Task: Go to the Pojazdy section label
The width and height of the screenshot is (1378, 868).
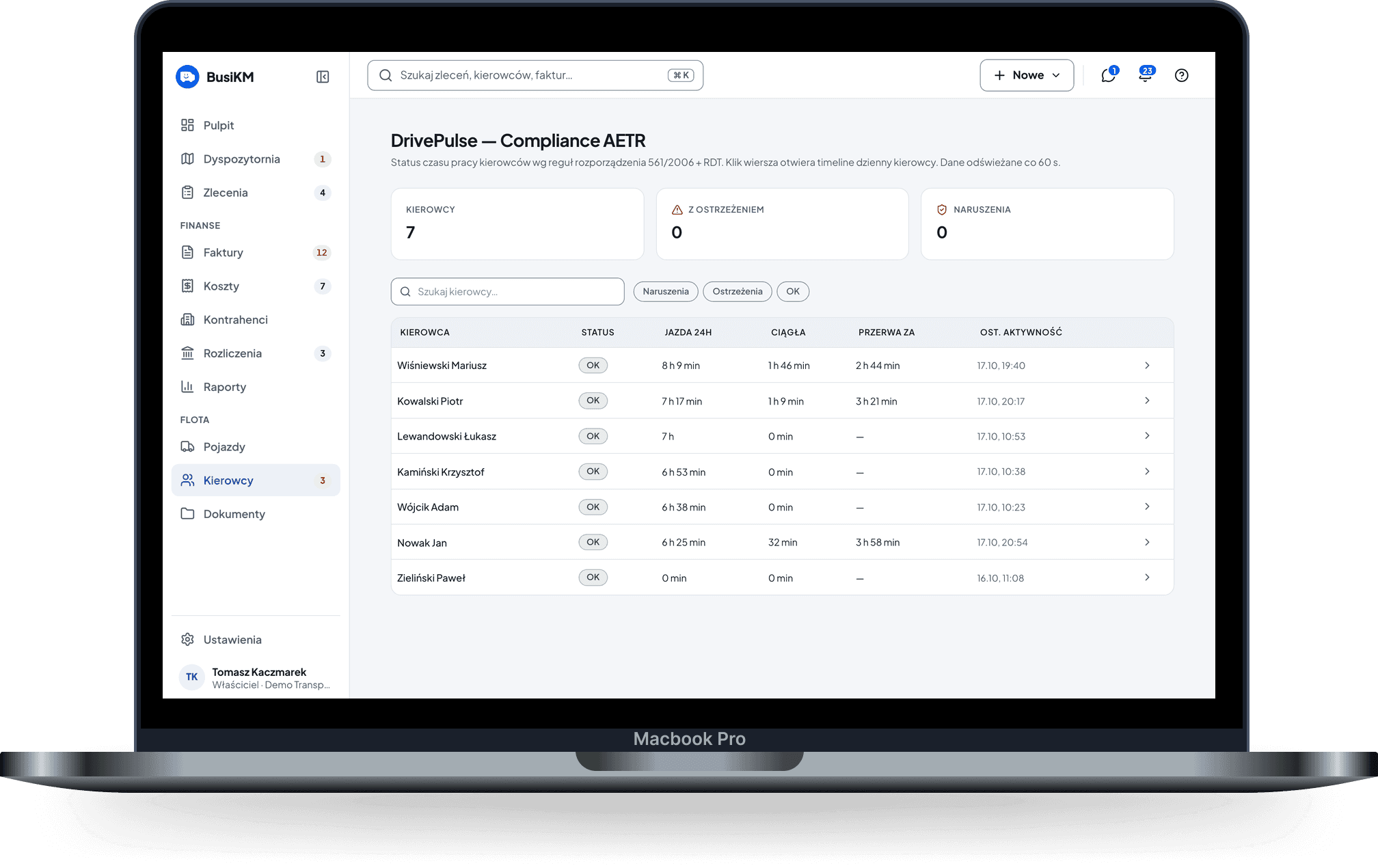Action: click(x=224, y=446)
